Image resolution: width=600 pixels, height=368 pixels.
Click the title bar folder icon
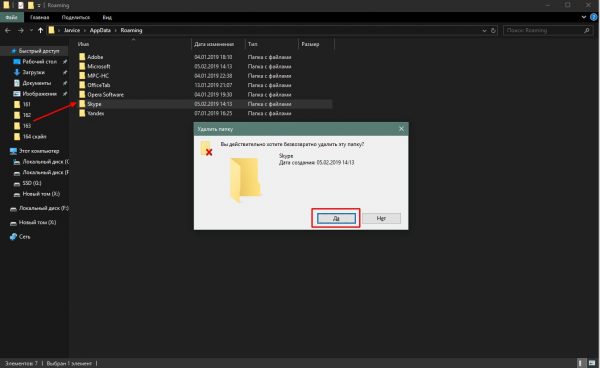coord(6,5)
